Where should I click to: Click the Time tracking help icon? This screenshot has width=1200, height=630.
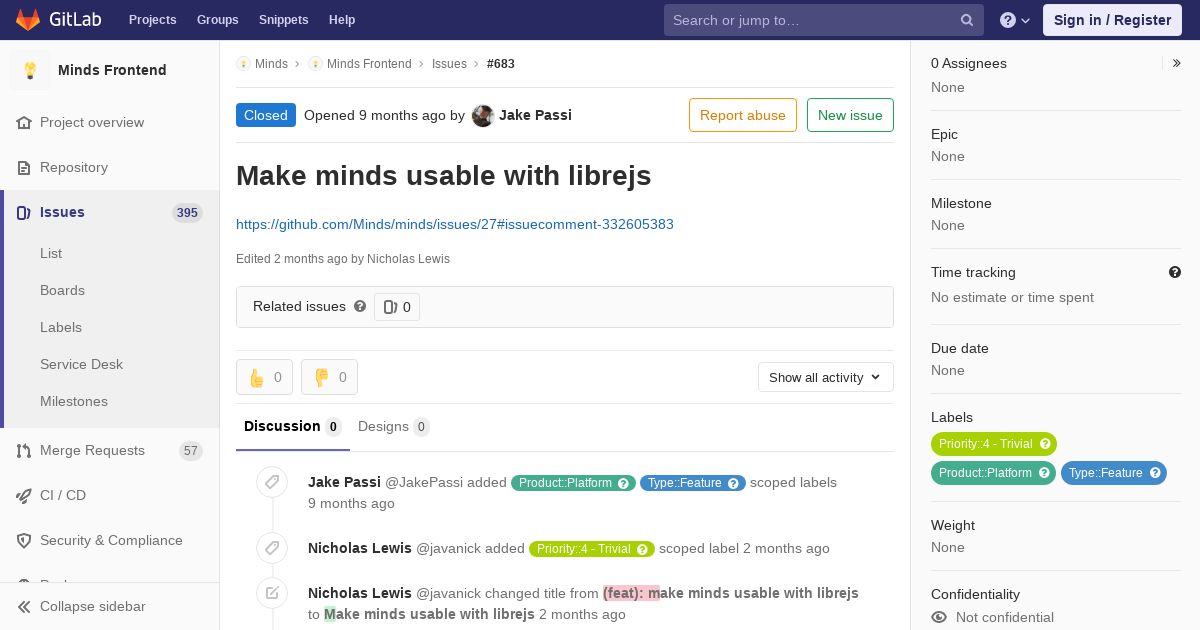pos(1175,272)
